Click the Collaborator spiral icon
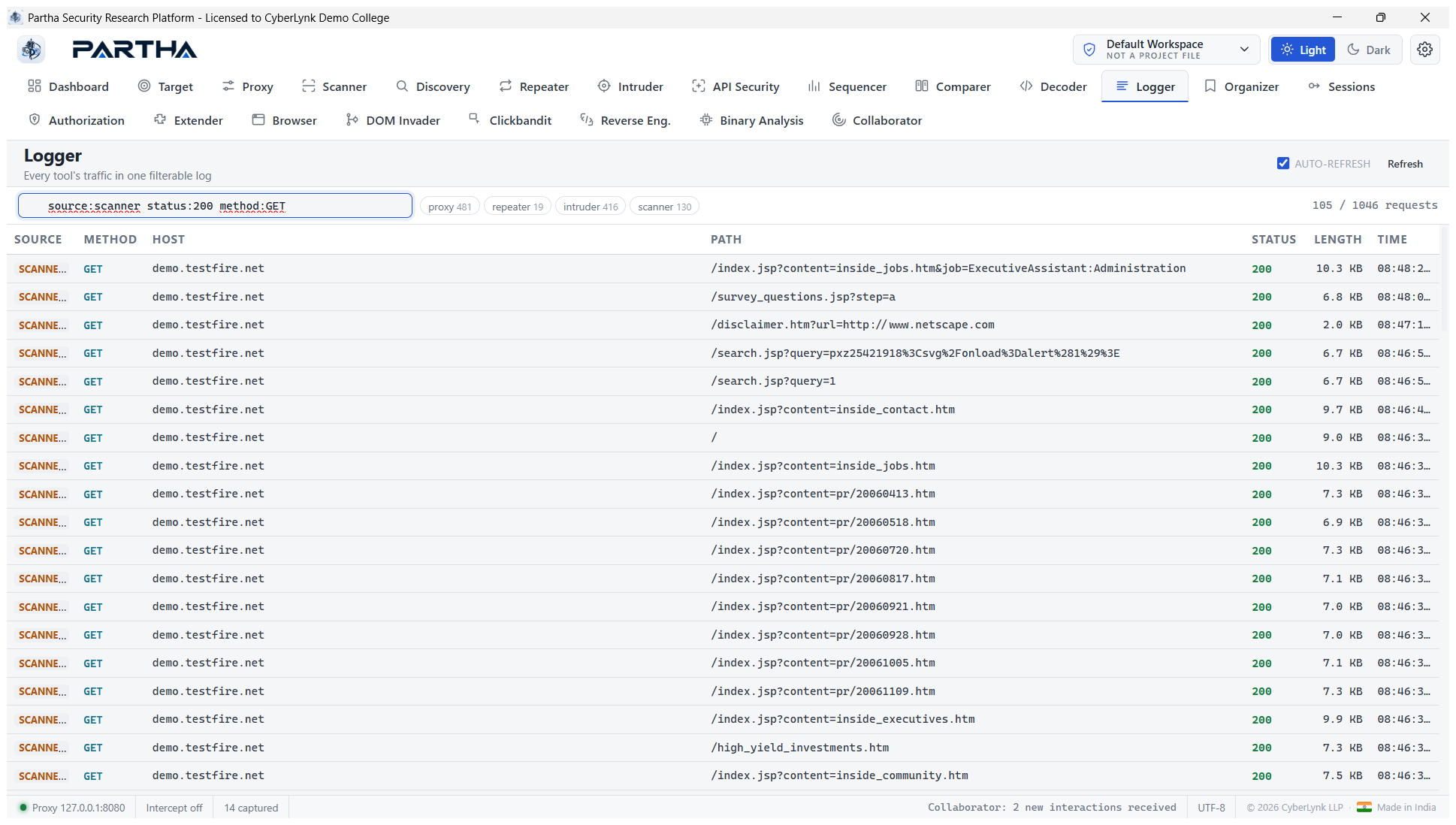 839,120
